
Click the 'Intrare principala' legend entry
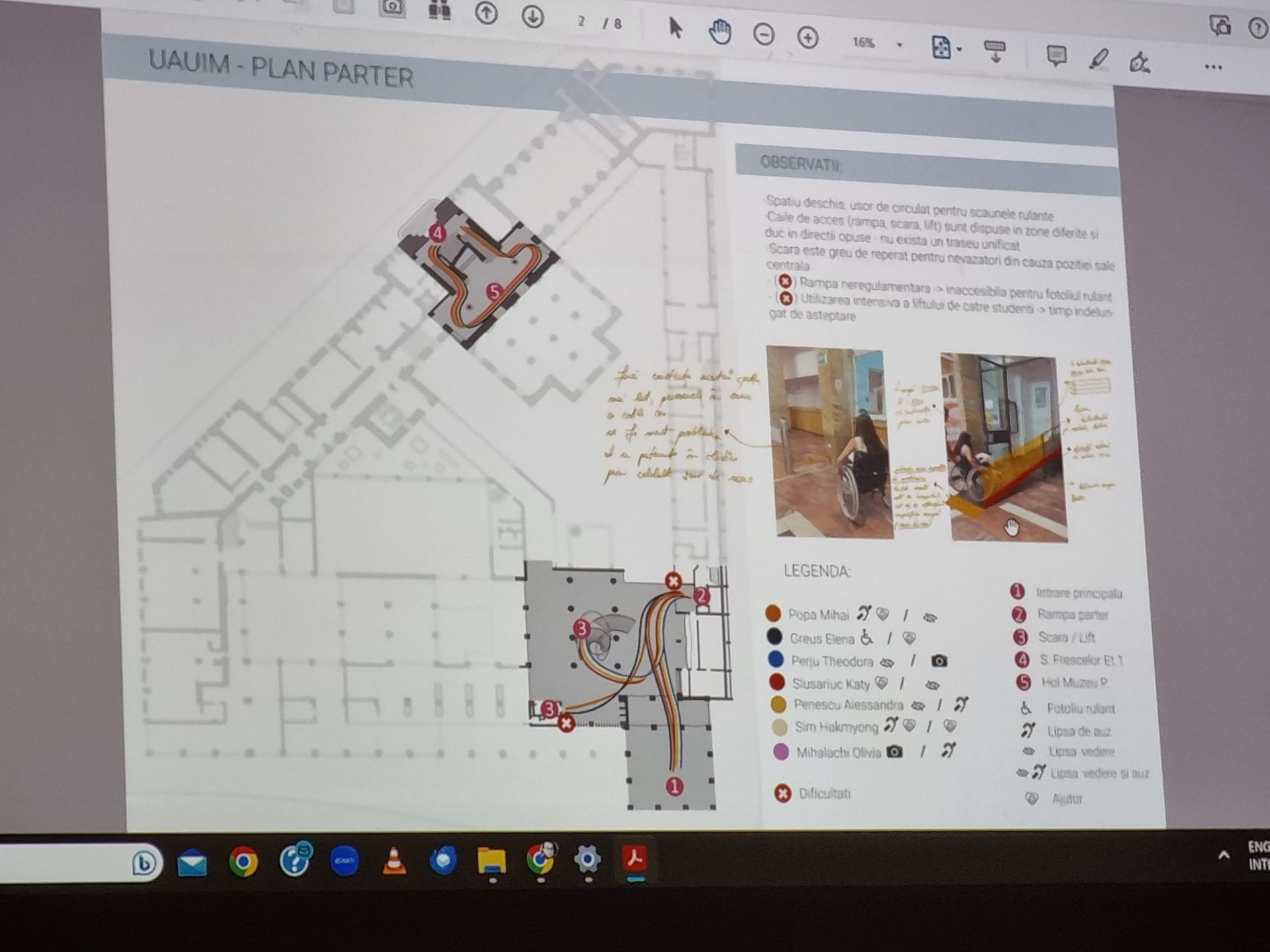(1079, 593)
